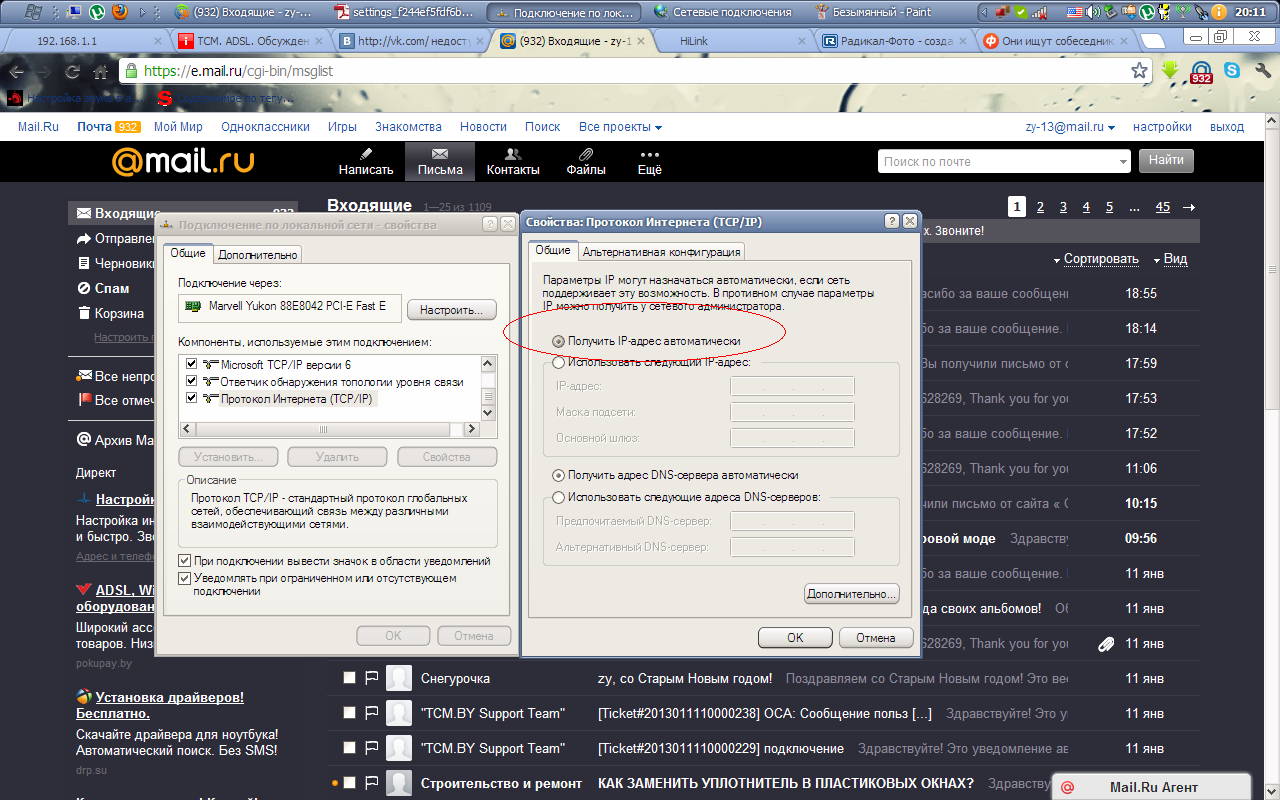The height and width of the screenshot is (800, 1280).
Task: Toggle Протокол Интернета (TCP/IP) checkbox
Action: click(192, 398)
